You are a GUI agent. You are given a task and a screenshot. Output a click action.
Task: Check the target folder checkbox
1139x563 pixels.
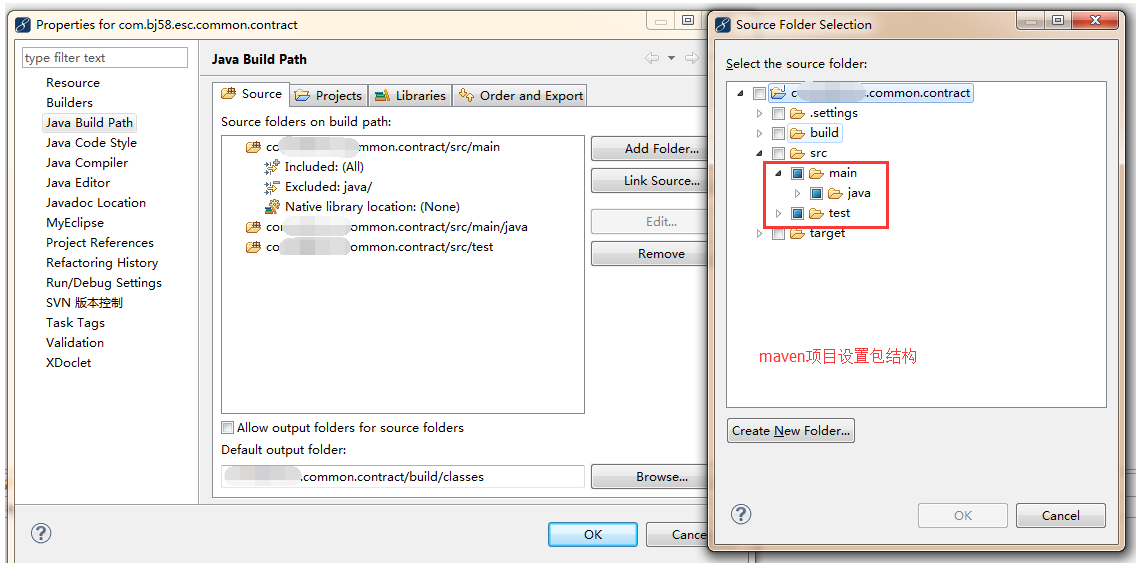(778, 233)
